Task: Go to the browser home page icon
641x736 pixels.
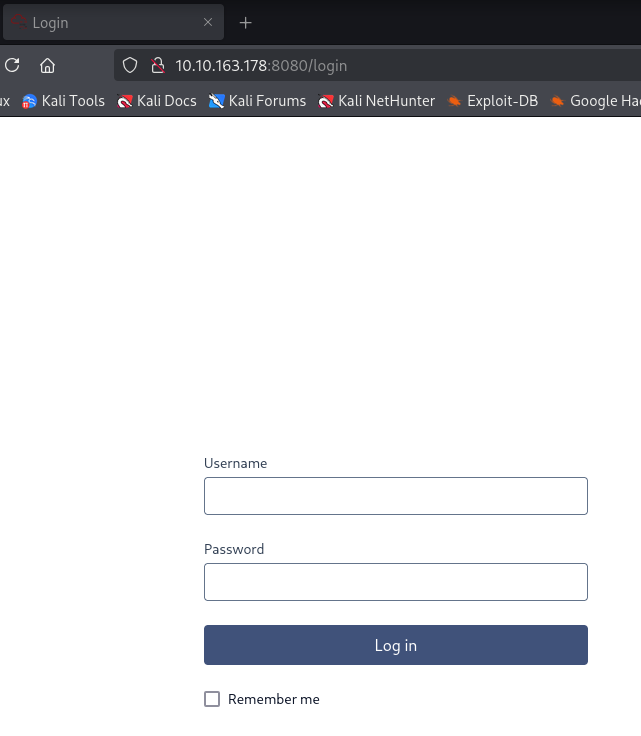Action: tap(47, 65)
